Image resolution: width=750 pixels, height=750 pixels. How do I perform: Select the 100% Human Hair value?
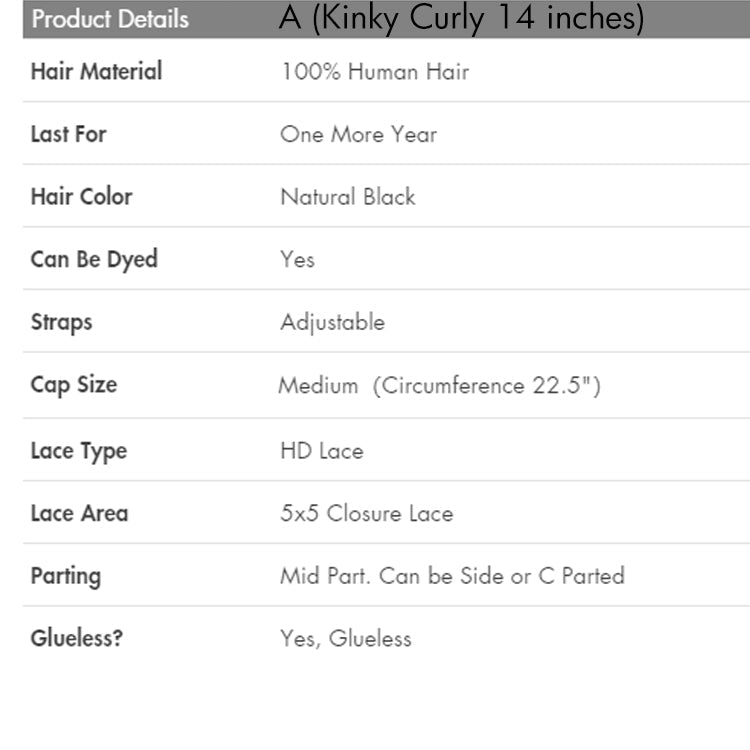374,72
